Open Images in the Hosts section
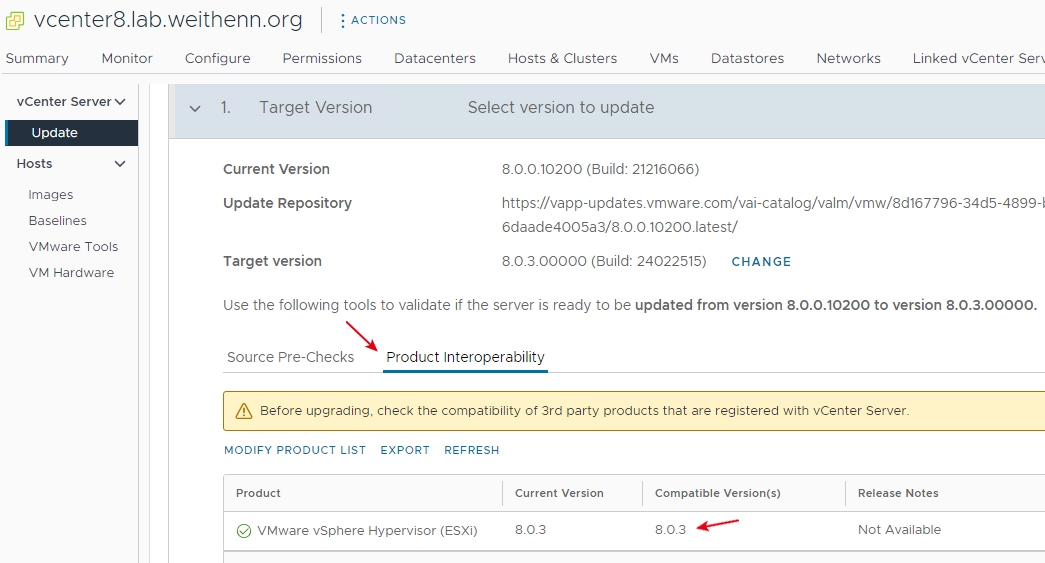Screen dimensions: 1045x563 pos(51,195)
